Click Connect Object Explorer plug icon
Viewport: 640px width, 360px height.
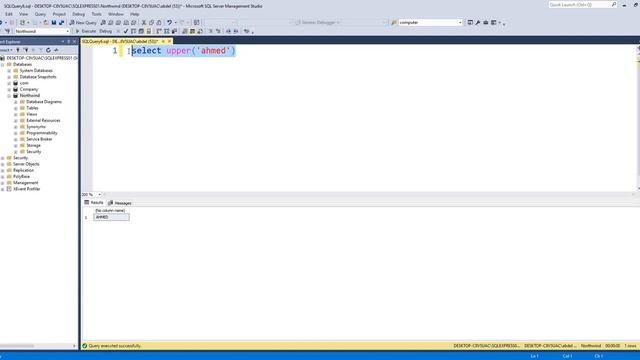click(18, 50)
